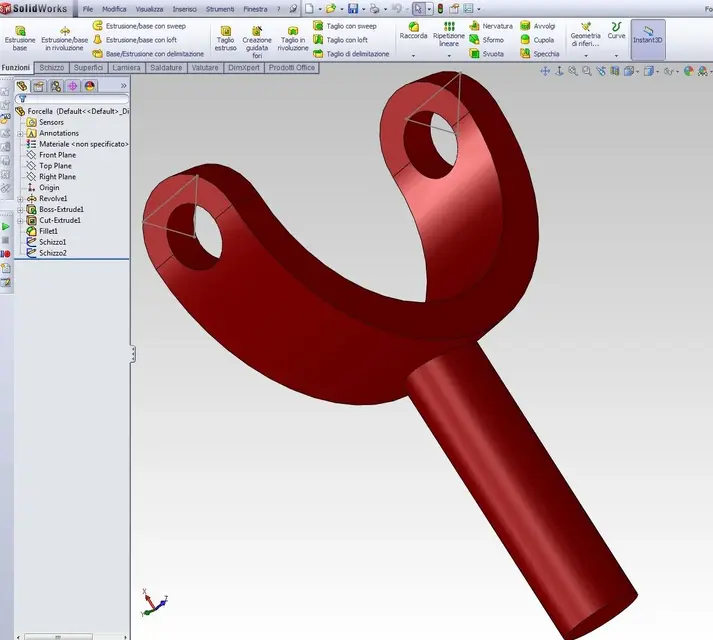Image resolution: width=713 pixels, height=640 pixels.
Task: Open the Strumenti menu
Action: coord(220,9)
